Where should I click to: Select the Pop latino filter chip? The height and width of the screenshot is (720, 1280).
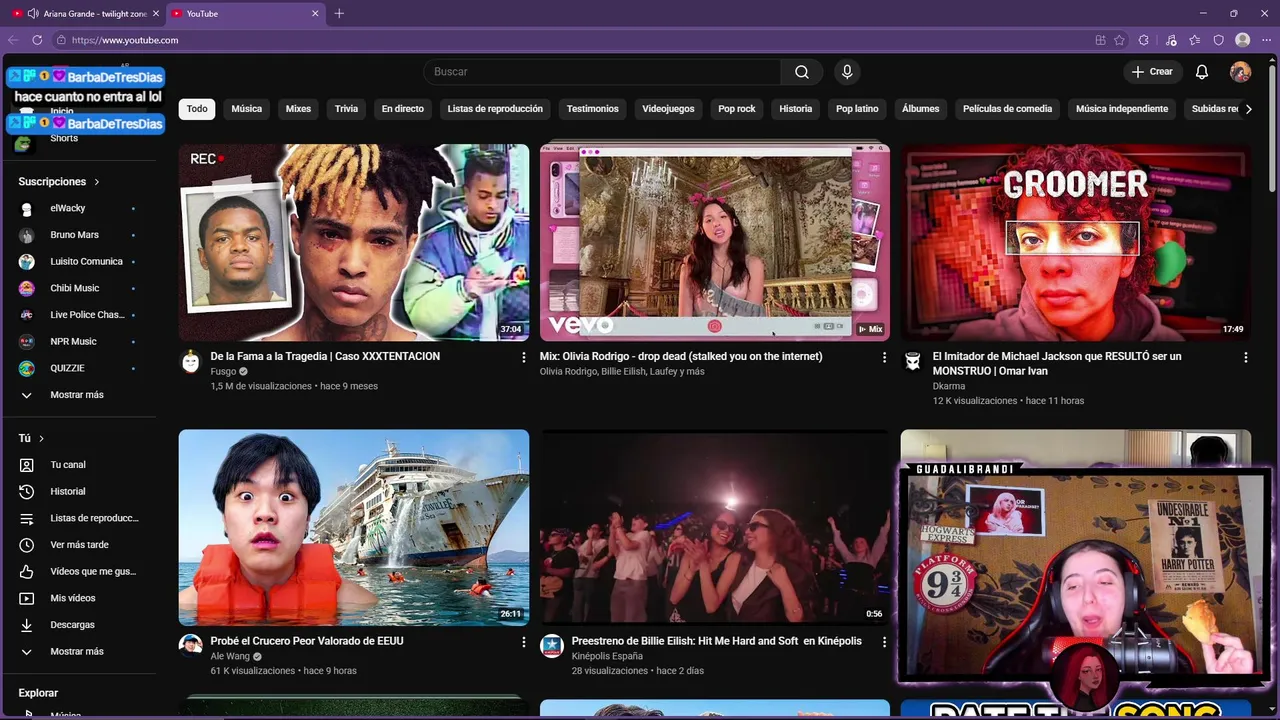857,109
